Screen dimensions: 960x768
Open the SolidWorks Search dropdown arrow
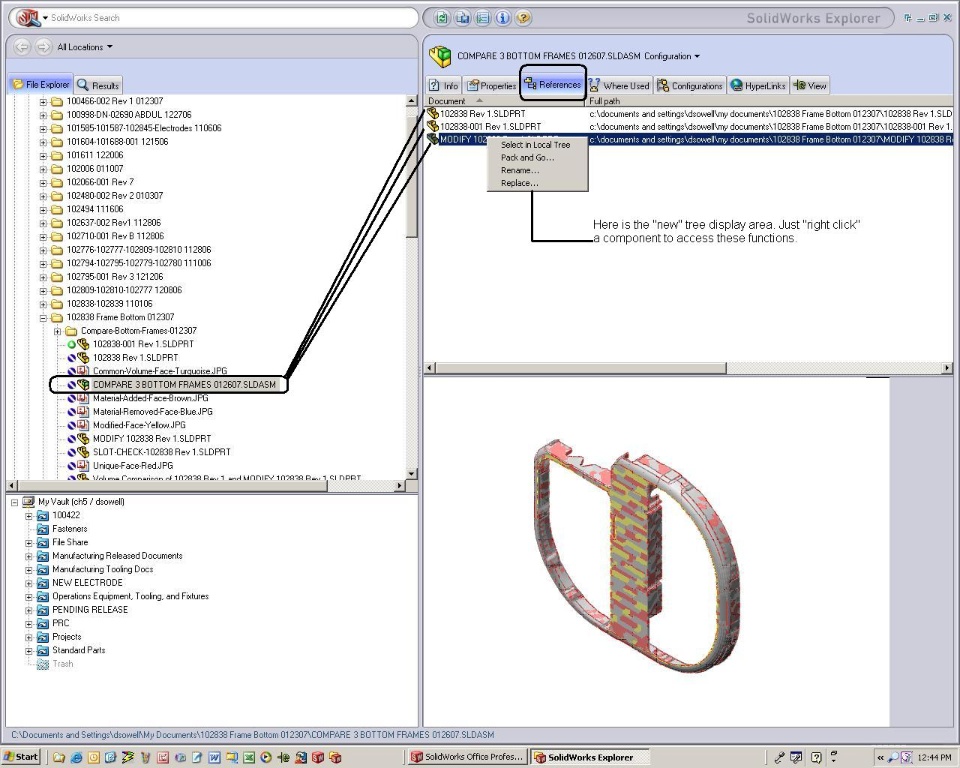point(45,18)
